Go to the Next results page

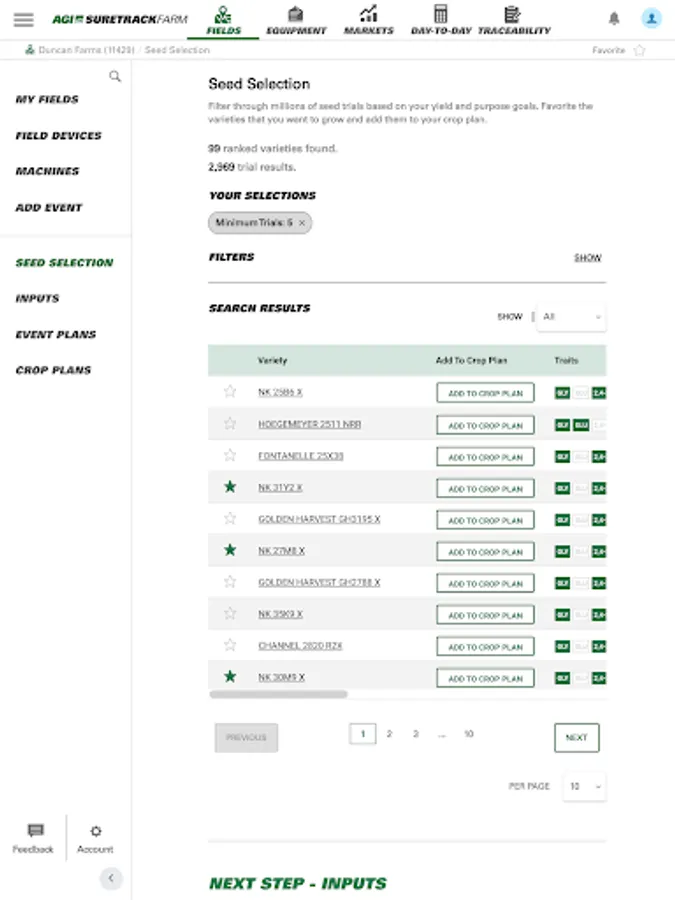(x=577, y=738)
